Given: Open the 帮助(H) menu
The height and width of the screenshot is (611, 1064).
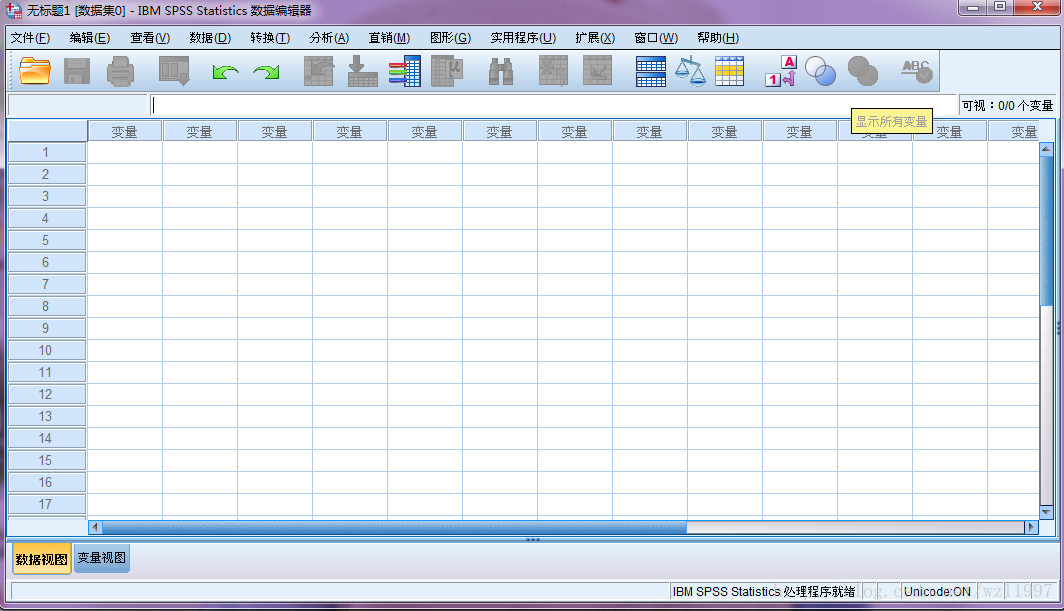Looking at the screenshot, I should coord(718,38).
